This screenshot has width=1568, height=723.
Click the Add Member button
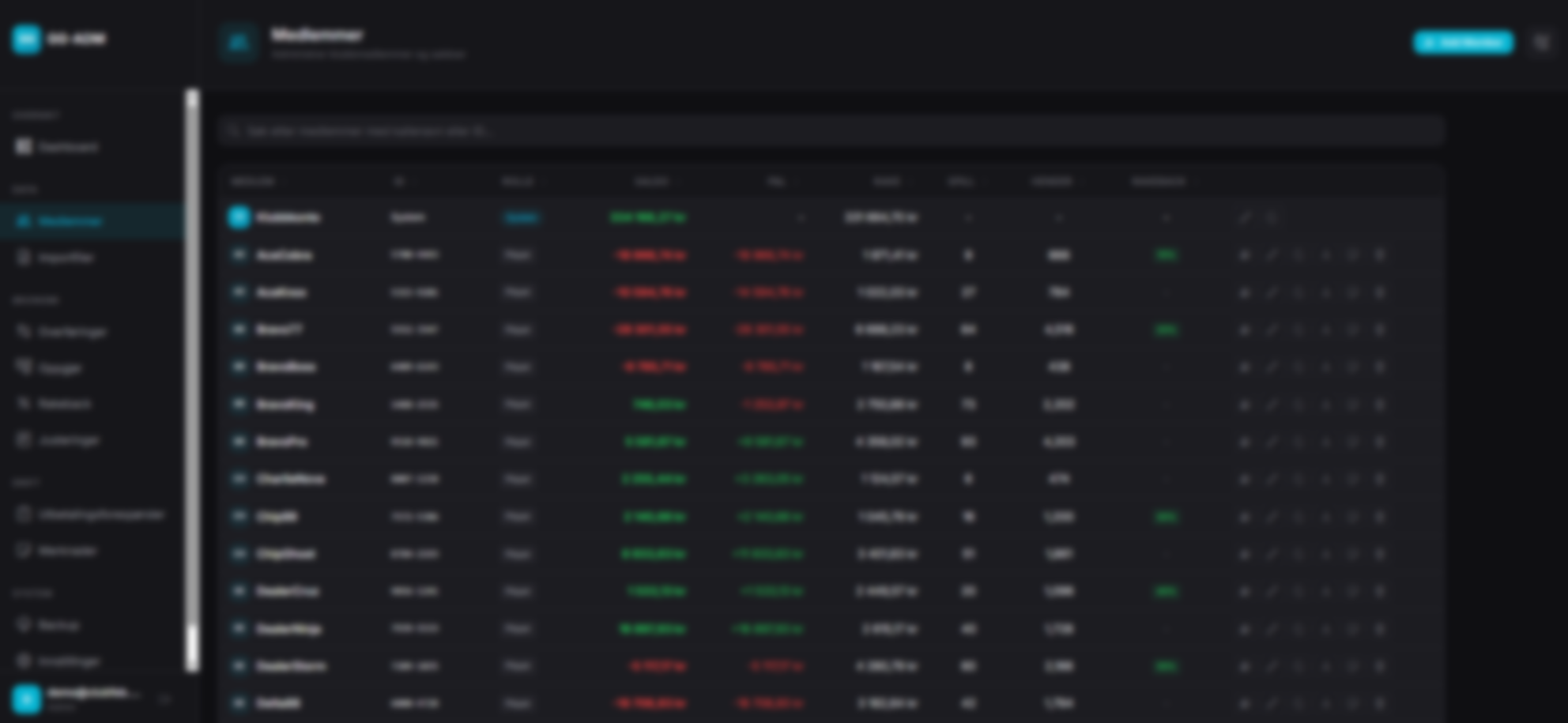coord(1463,43)
